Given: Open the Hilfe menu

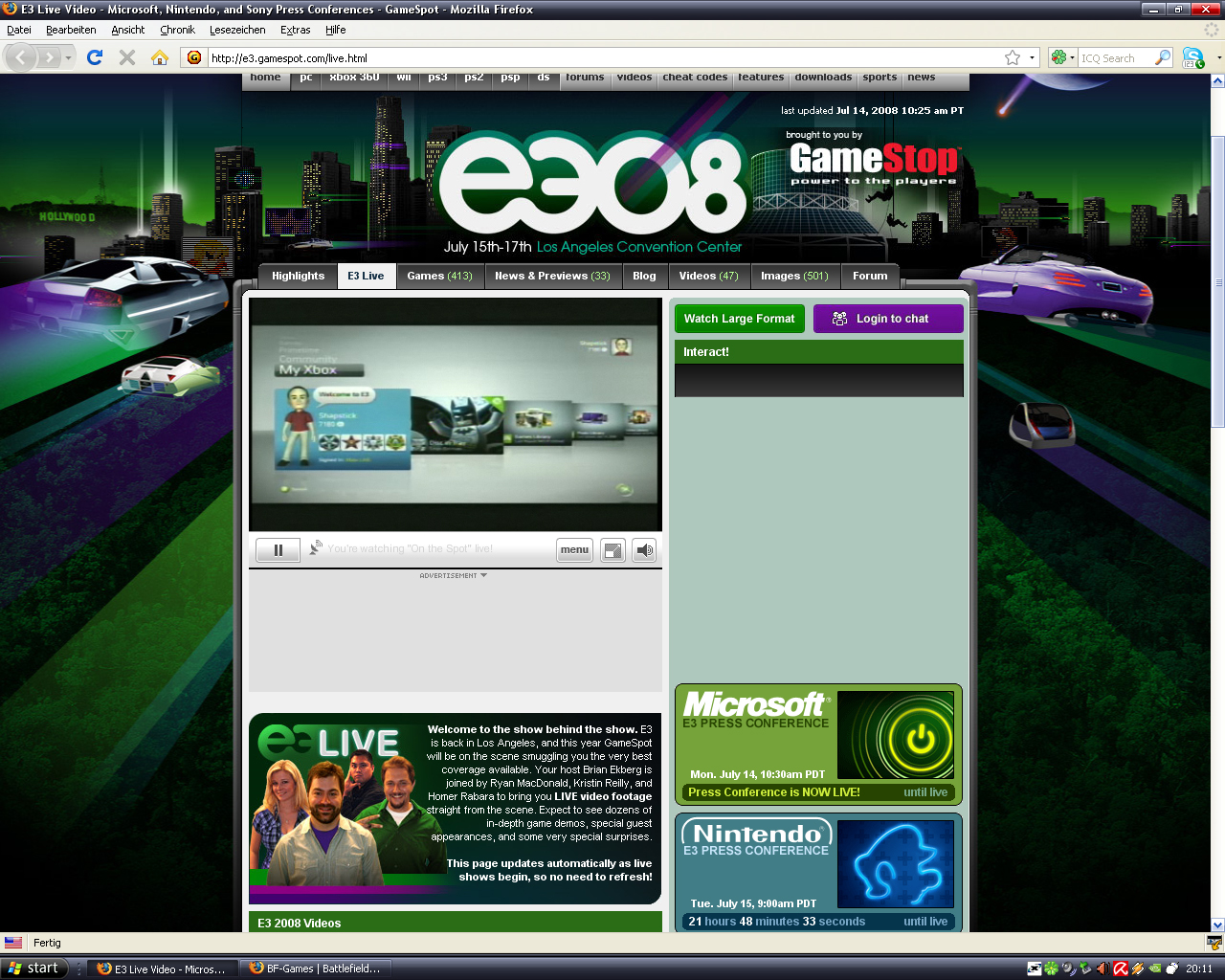Looking at the screenshot, I should 335,30.
